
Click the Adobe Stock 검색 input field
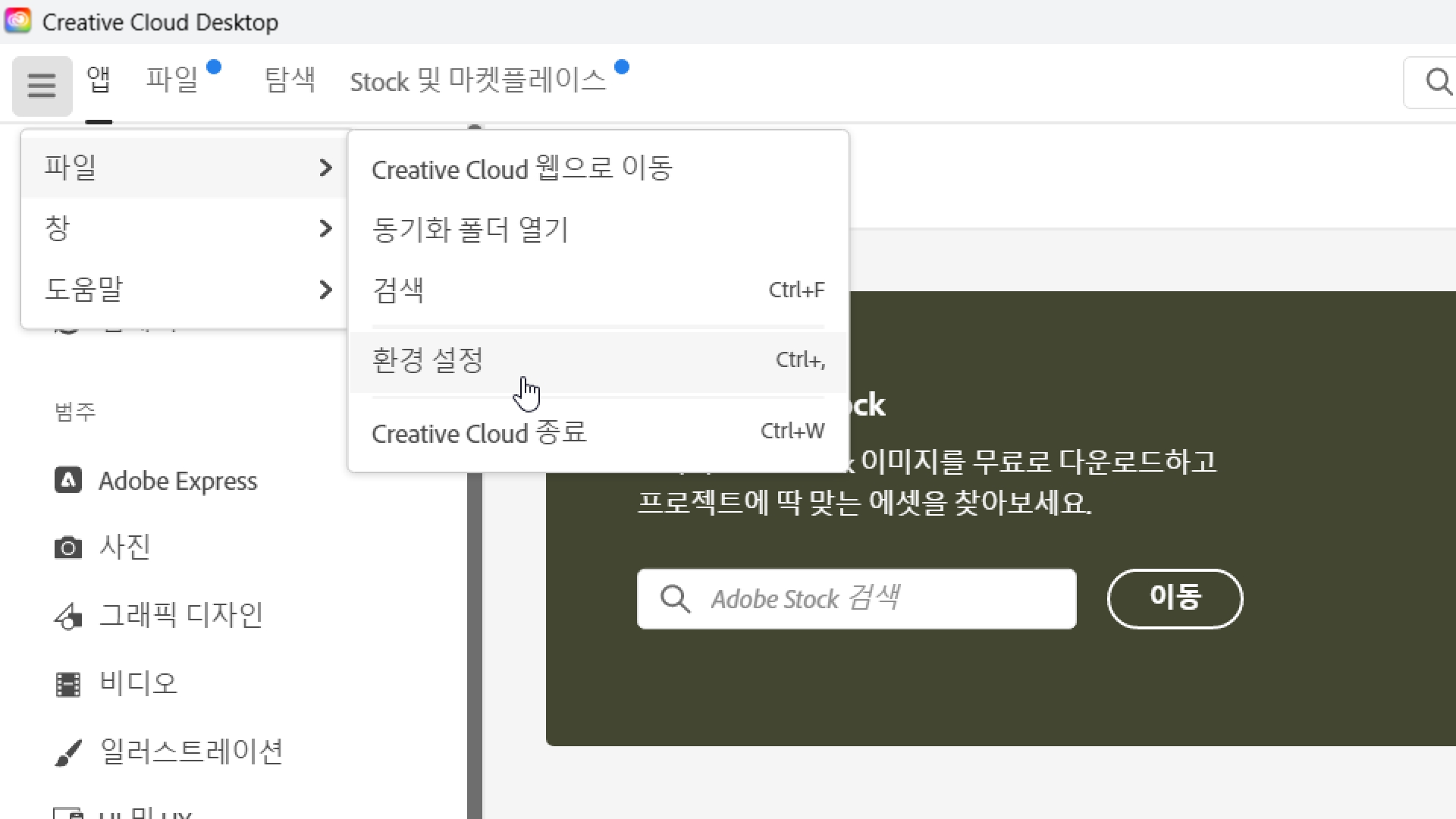point(857,599)
